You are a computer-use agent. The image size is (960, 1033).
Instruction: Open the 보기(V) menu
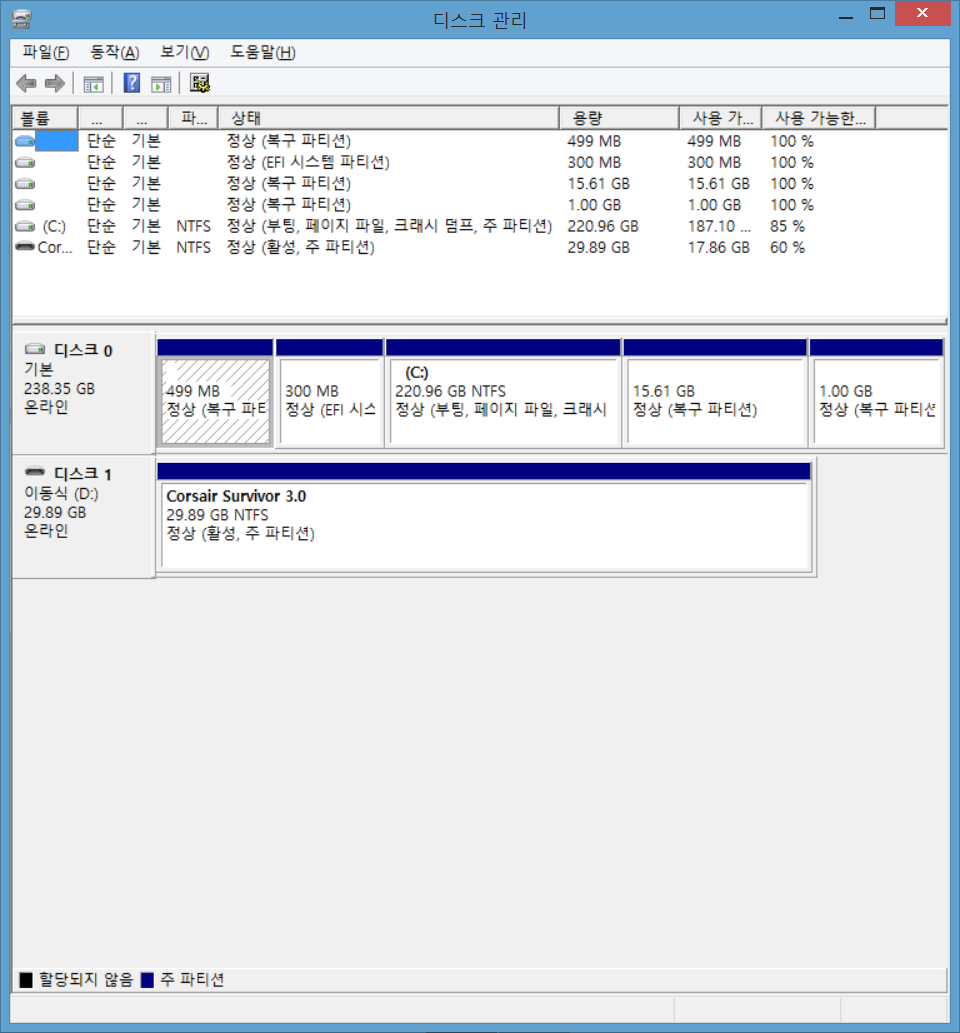coord(184,53)
